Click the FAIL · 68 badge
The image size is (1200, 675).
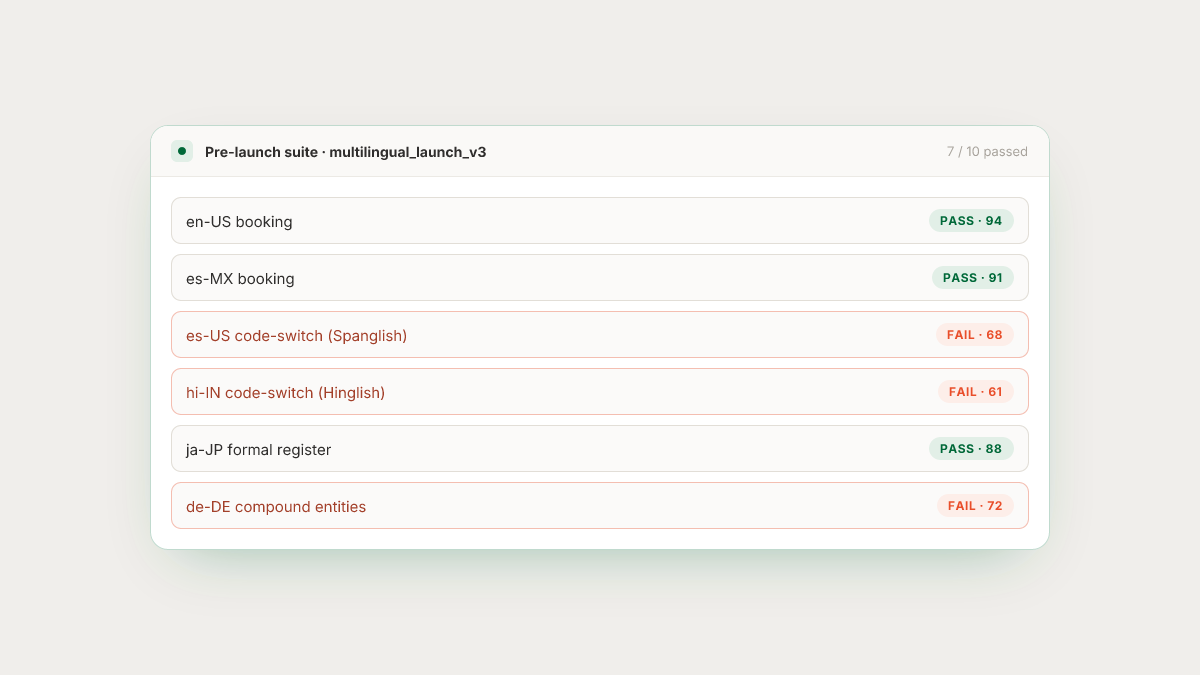pos(975,335)
